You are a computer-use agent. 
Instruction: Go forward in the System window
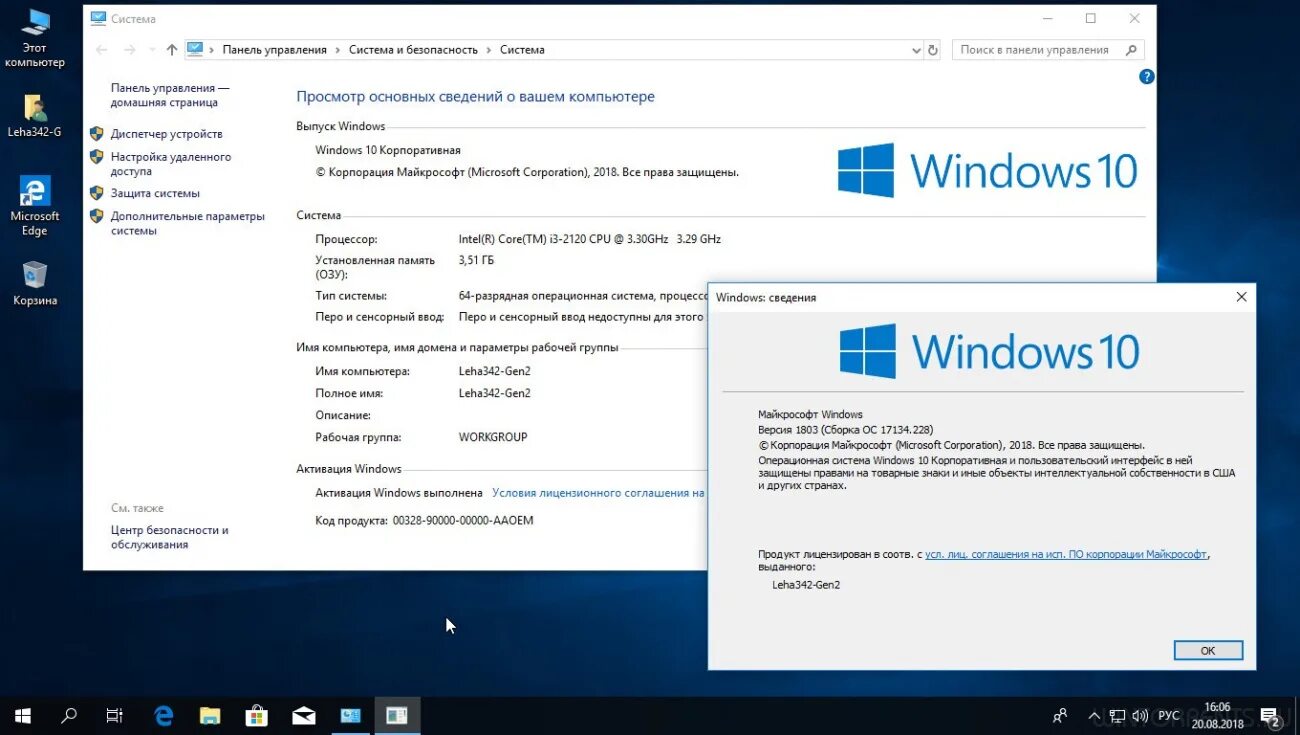click(x=130, y=50)
